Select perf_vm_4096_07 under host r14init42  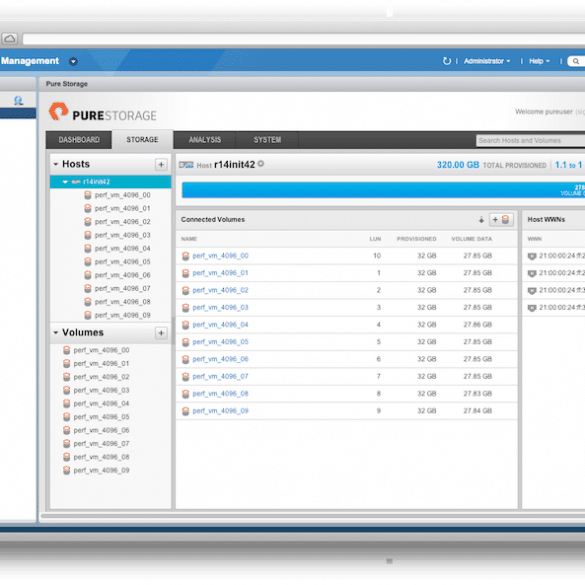click(122, 288)
